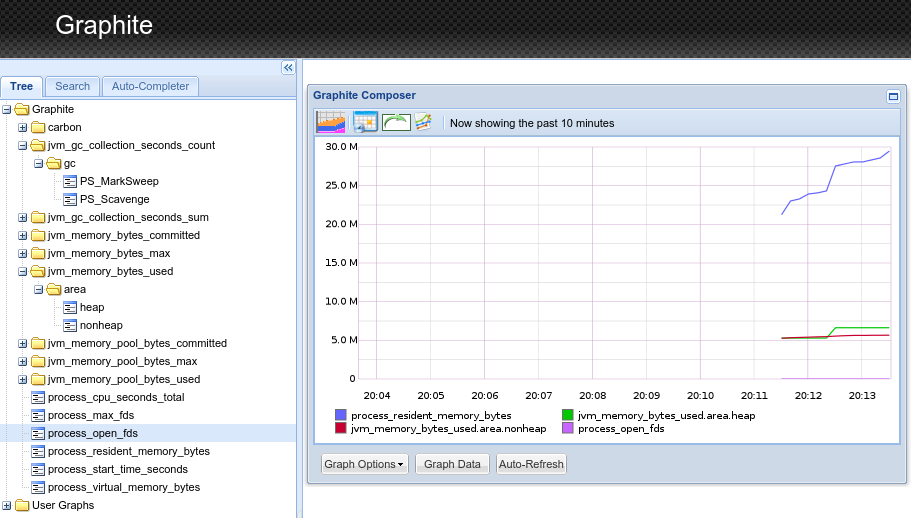Collapse the gc subfolder node
Screen dimensions: 911x518
38,163
